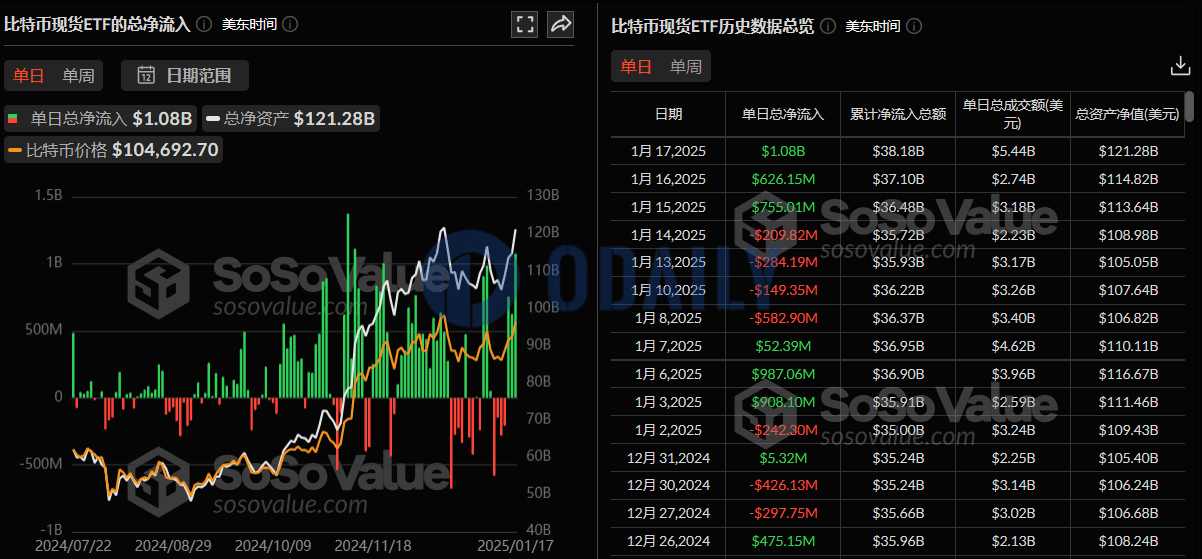Open the 日期范围 date range picker
Screen dimensions: 1202x559
pos(185,75)
